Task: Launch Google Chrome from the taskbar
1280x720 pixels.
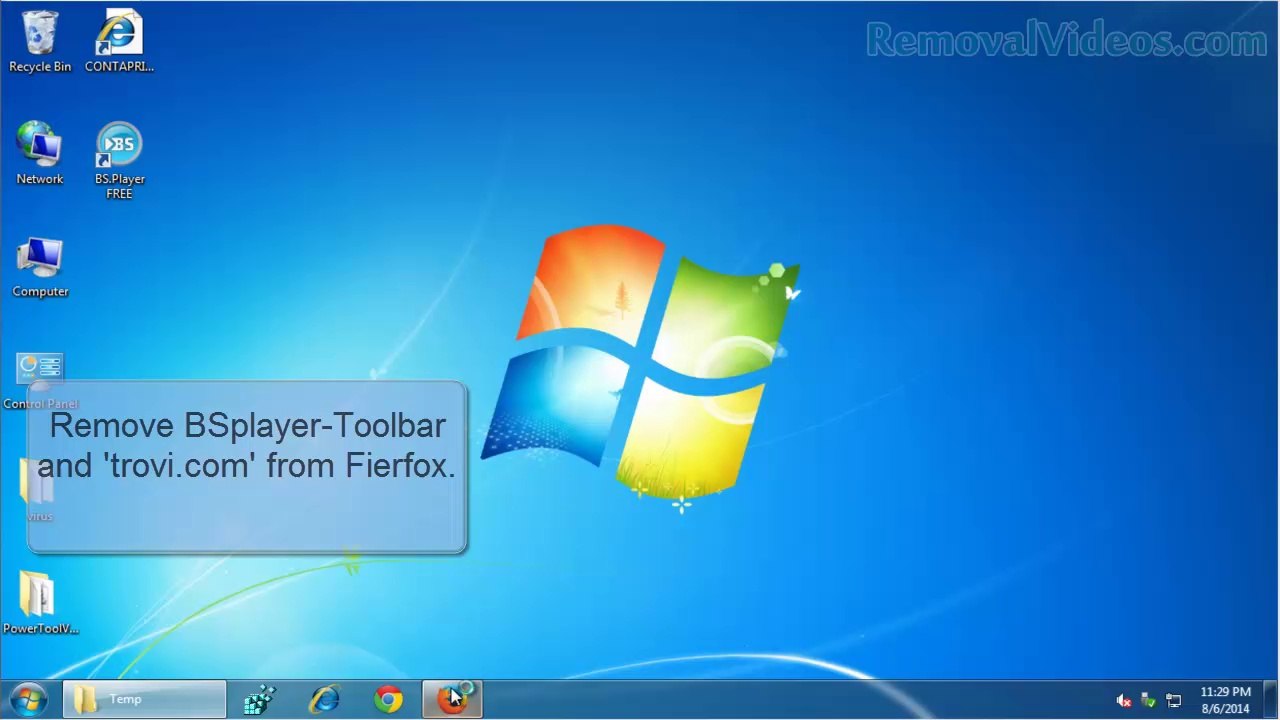Action: pos(388,699)
